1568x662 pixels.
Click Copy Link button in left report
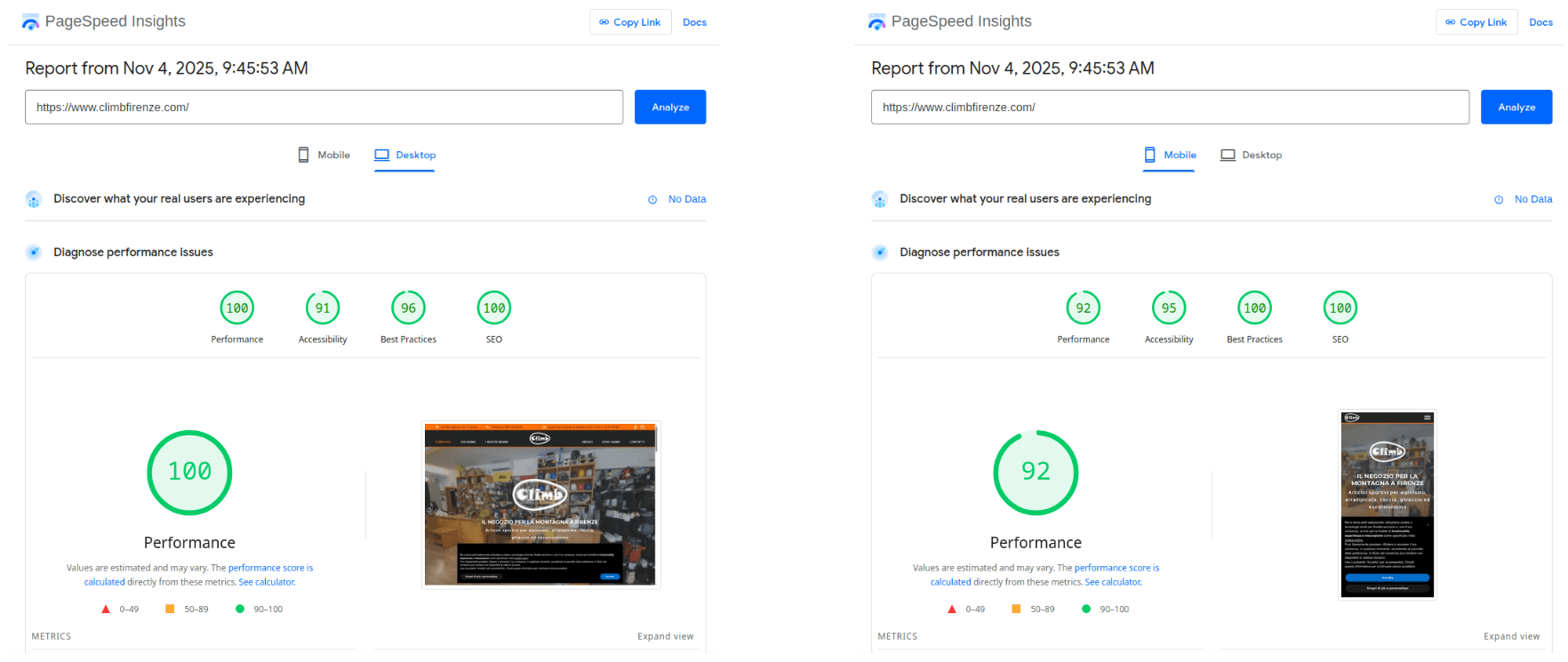click(630, 22)
